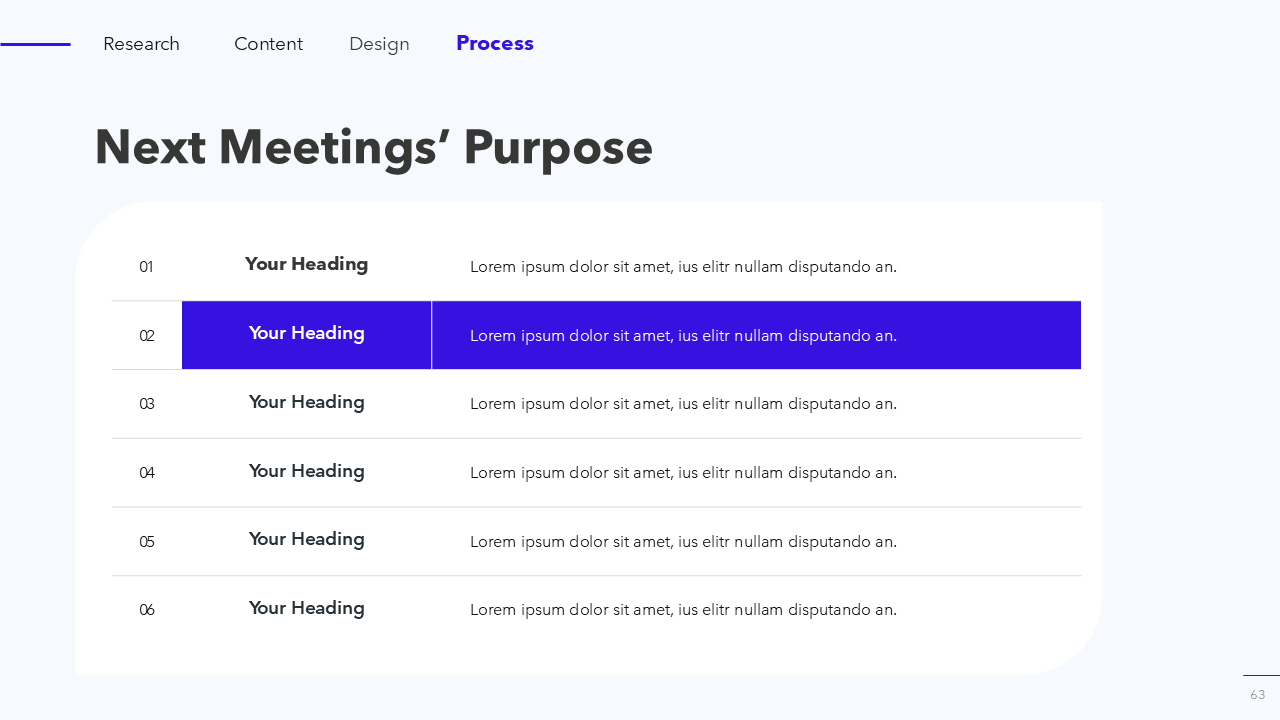Image resolution: width=1280 pixels, height=720 pixels.
Task: Select the Next Meetings' Purpose title
Action: (x=373, y=147)
